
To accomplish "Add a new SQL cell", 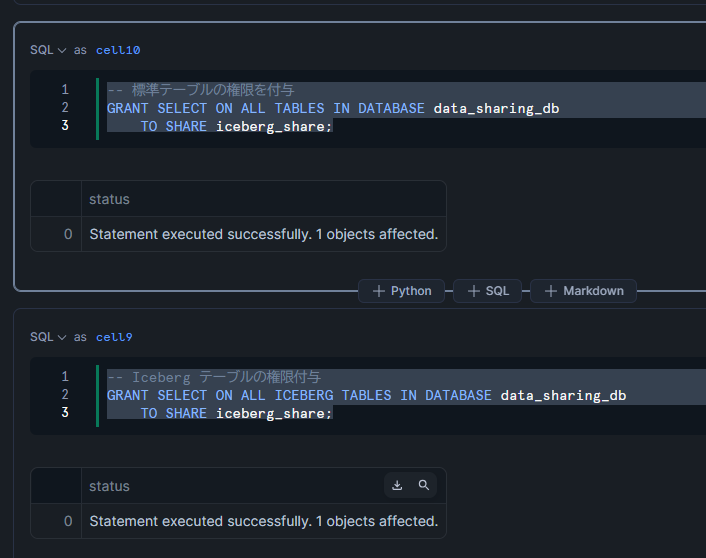I will click(488, 291).
